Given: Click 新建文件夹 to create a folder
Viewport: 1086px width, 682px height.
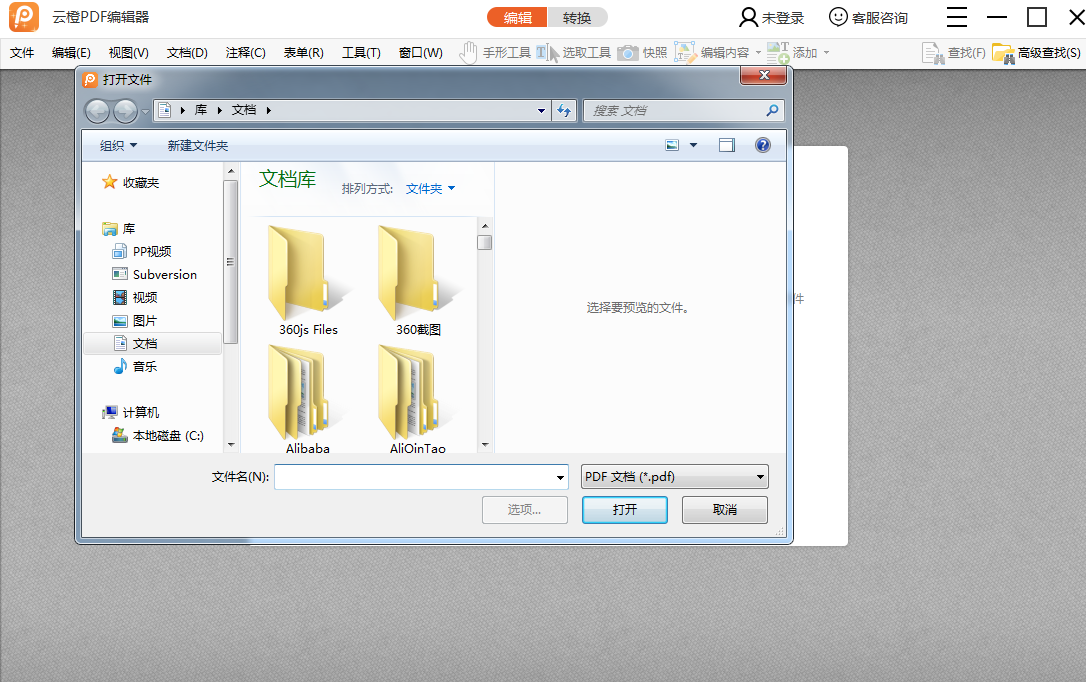Looking at the screenshot, I should pyautogui.click(x=197, y=144).
